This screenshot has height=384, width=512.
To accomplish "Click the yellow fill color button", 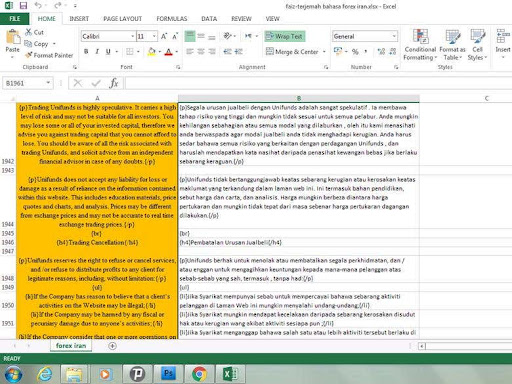I will [152, 52].
